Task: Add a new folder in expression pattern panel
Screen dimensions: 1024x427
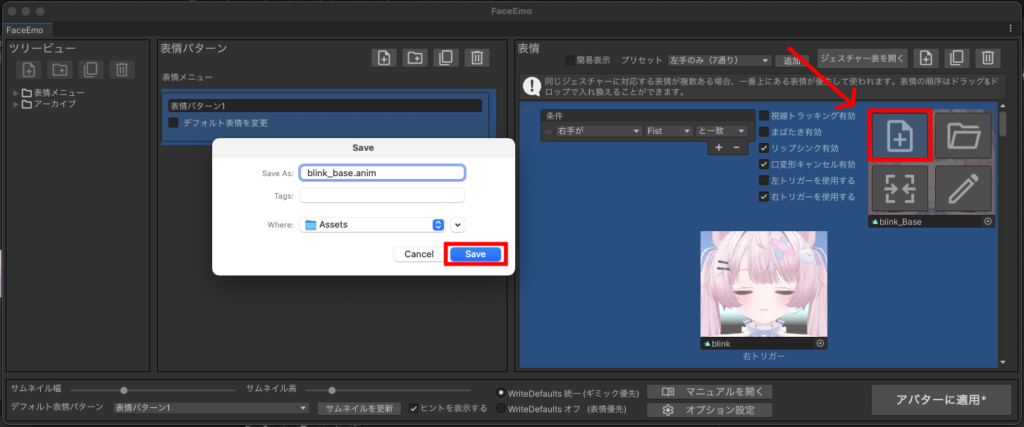Action: tap(414, 58)
